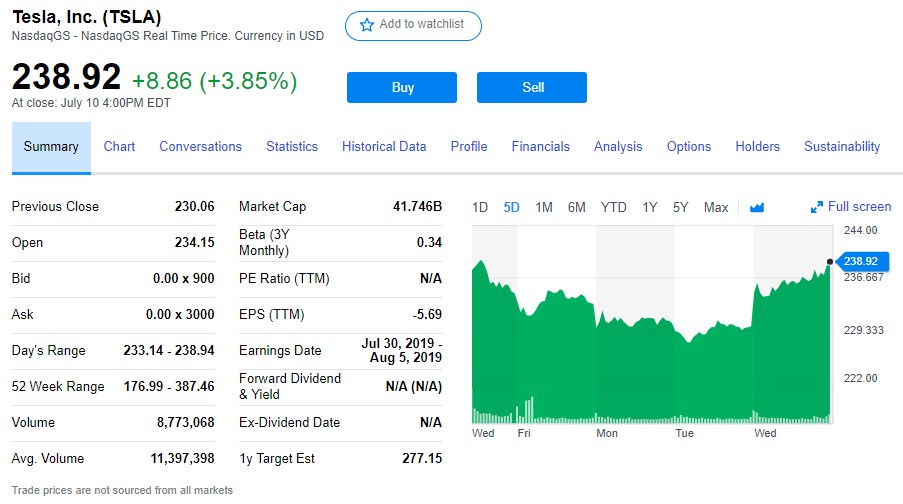The image size is (903, 504).
Task: Click the Fri label on the chart axis
Action: 524,433
